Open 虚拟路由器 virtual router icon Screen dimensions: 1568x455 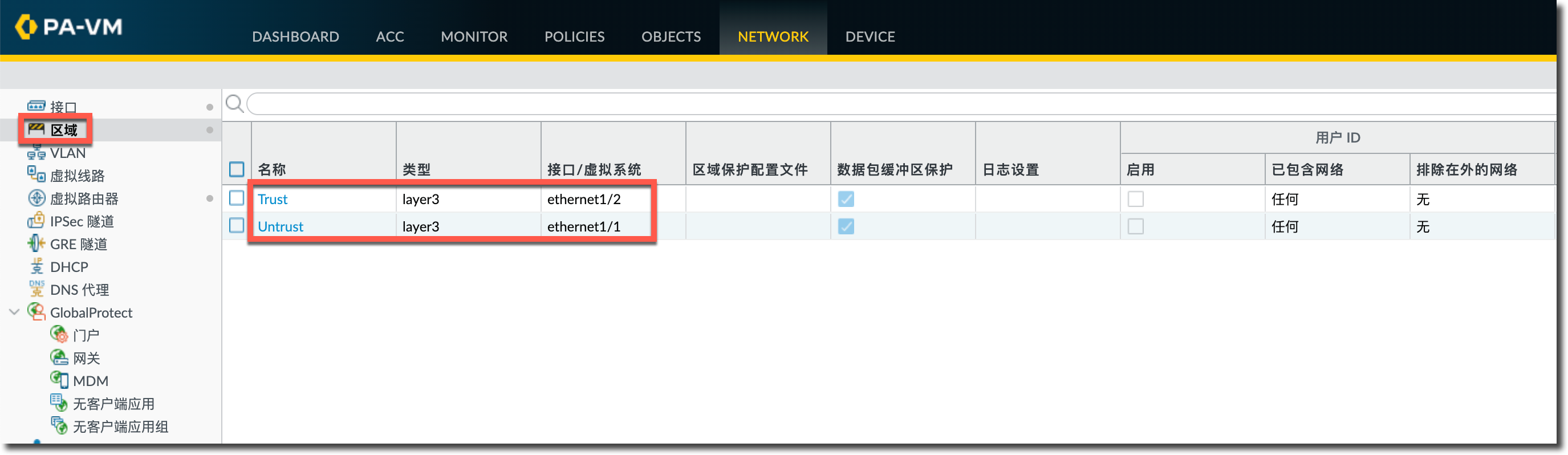(x=36, y=198)
